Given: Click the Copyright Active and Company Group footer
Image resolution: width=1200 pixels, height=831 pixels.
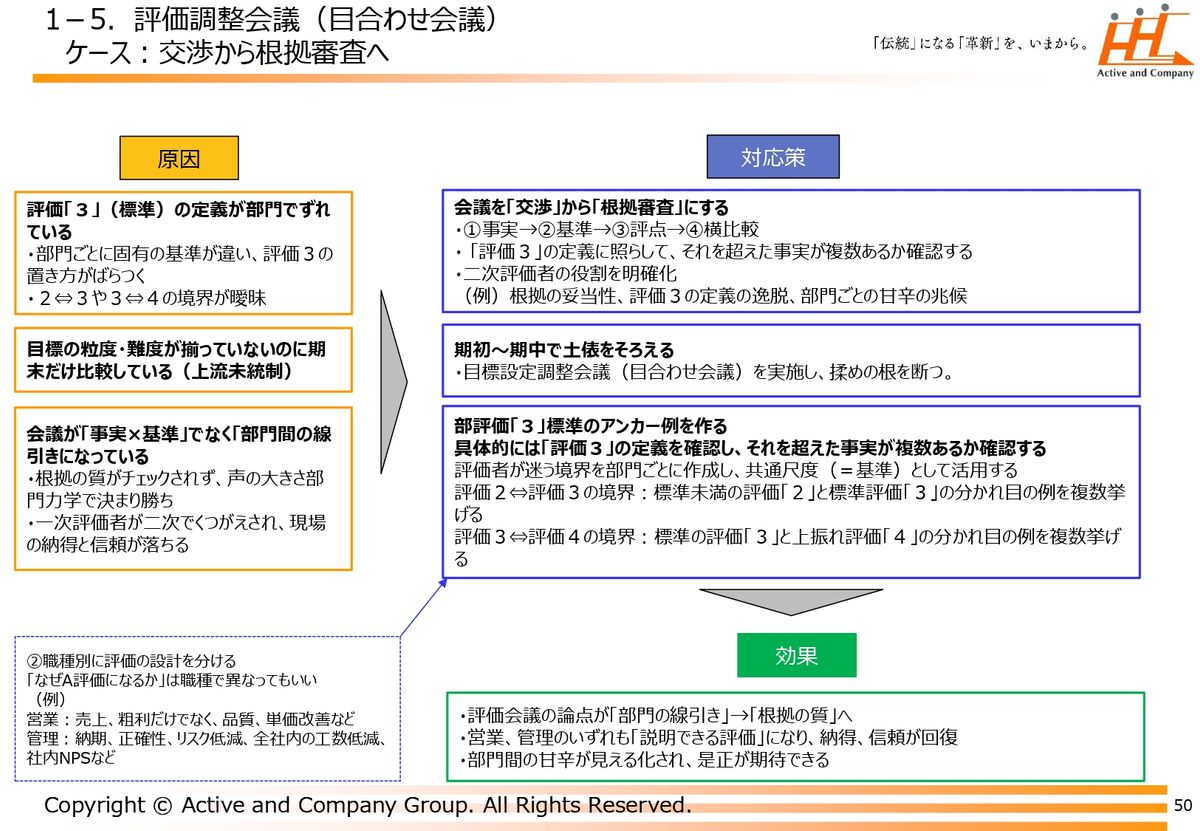Looking at the screenshot, I should point(367,805).
